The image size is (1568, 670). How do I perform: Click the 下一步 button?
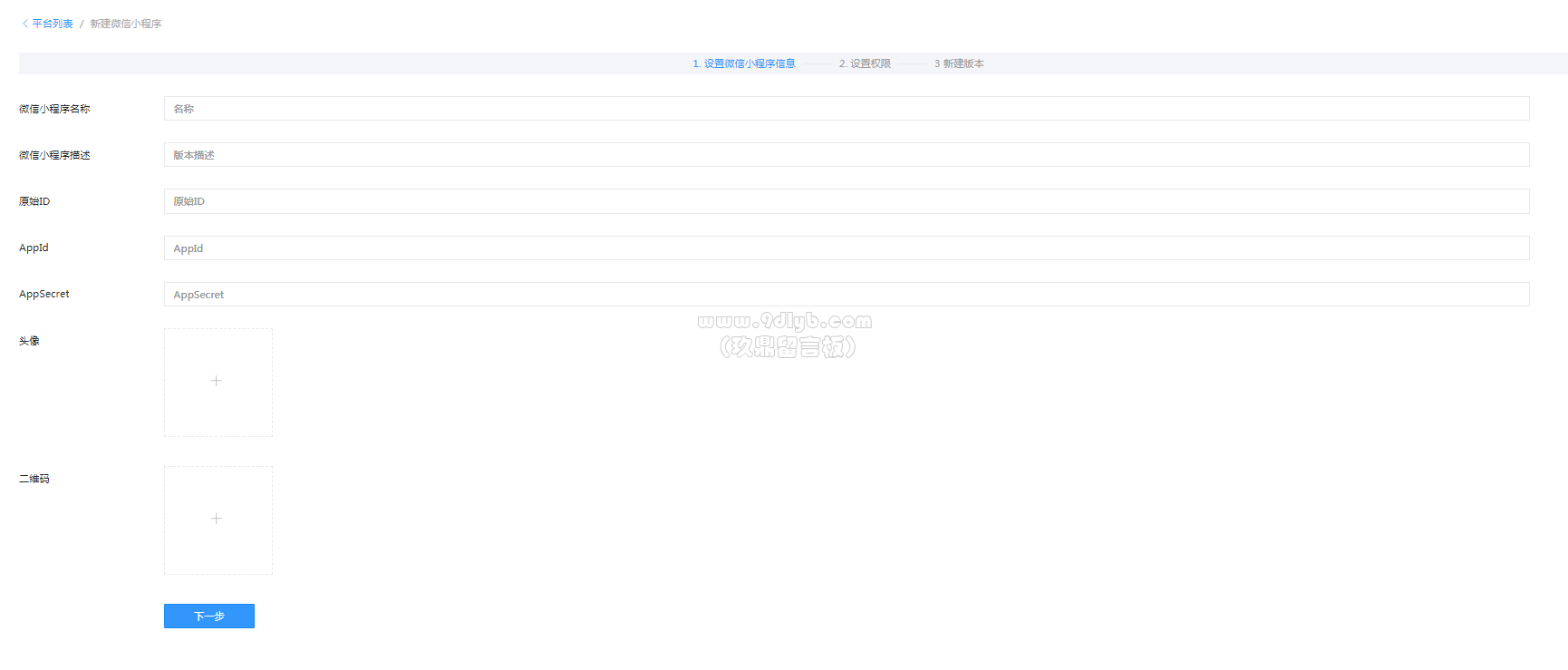coord(209,616)
